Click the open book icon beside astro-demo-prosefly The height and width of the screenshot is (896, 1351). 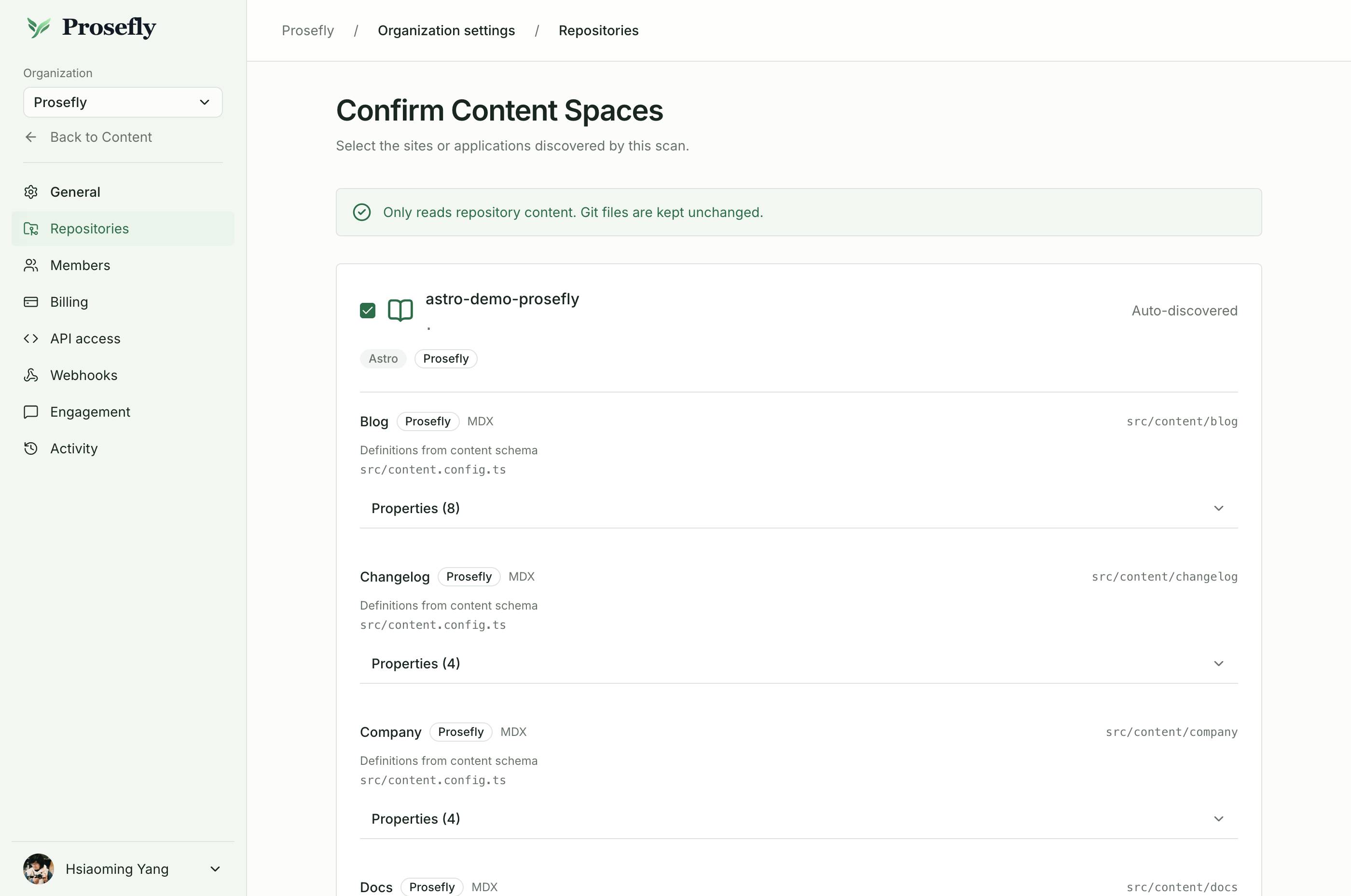[x=400, y=310]
